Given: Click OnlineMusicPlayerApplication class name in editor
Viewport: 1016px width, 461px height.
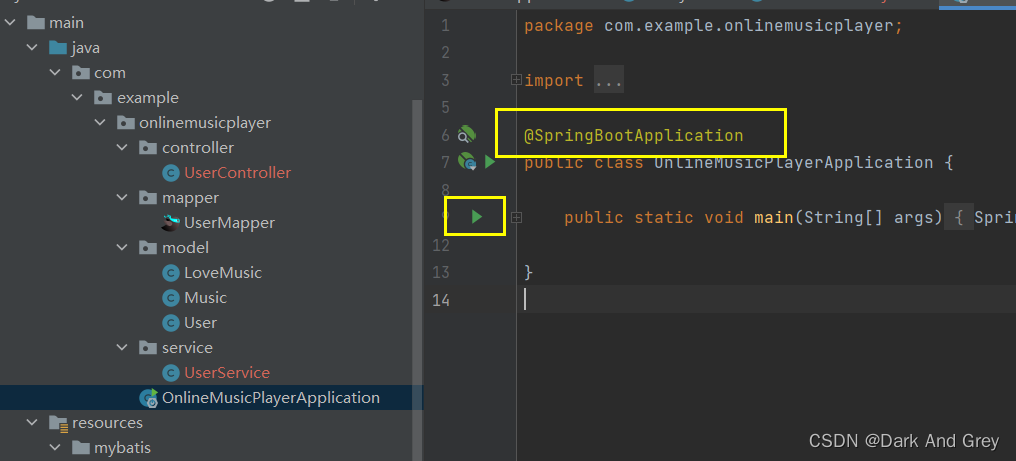Looking at the screenshot, I should (x=793, y=162).
